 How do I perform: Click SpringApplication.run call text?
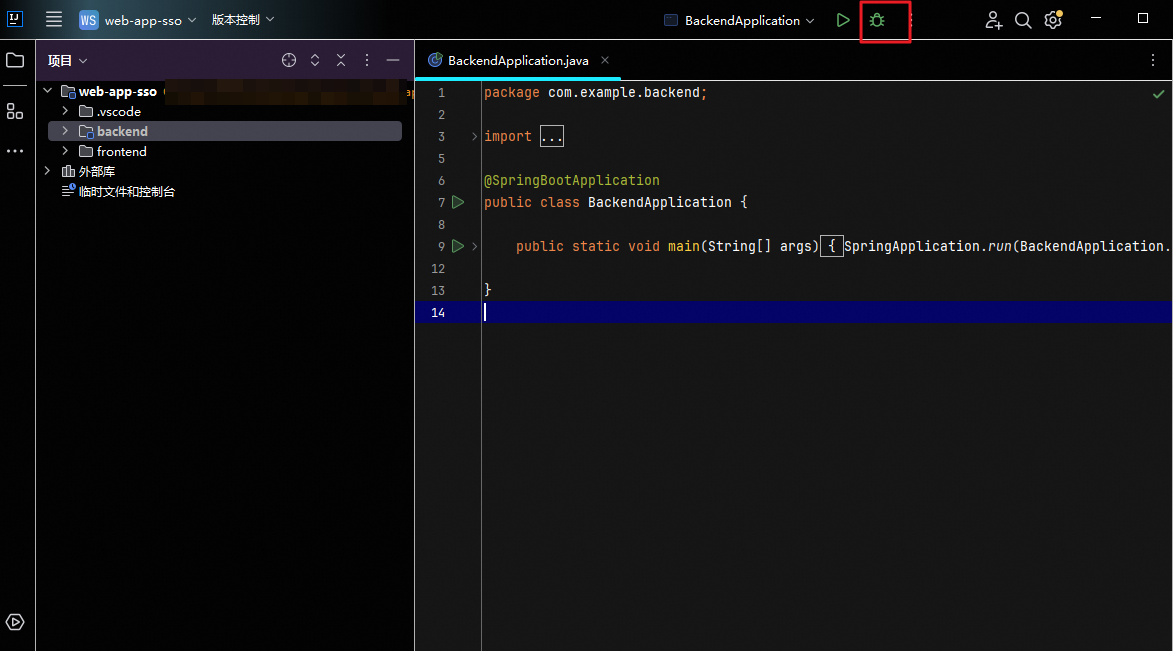coord(927,246)
